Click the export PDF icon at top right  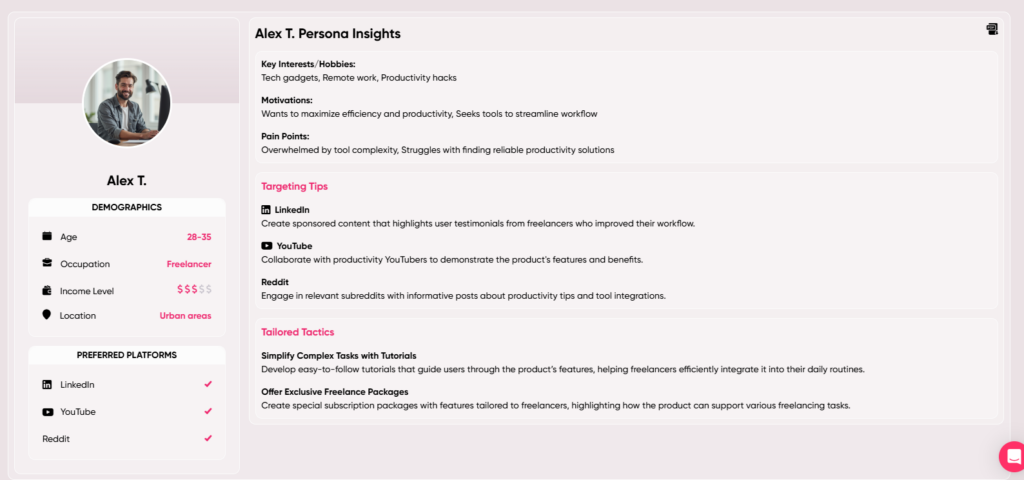(x=992, y=29)
